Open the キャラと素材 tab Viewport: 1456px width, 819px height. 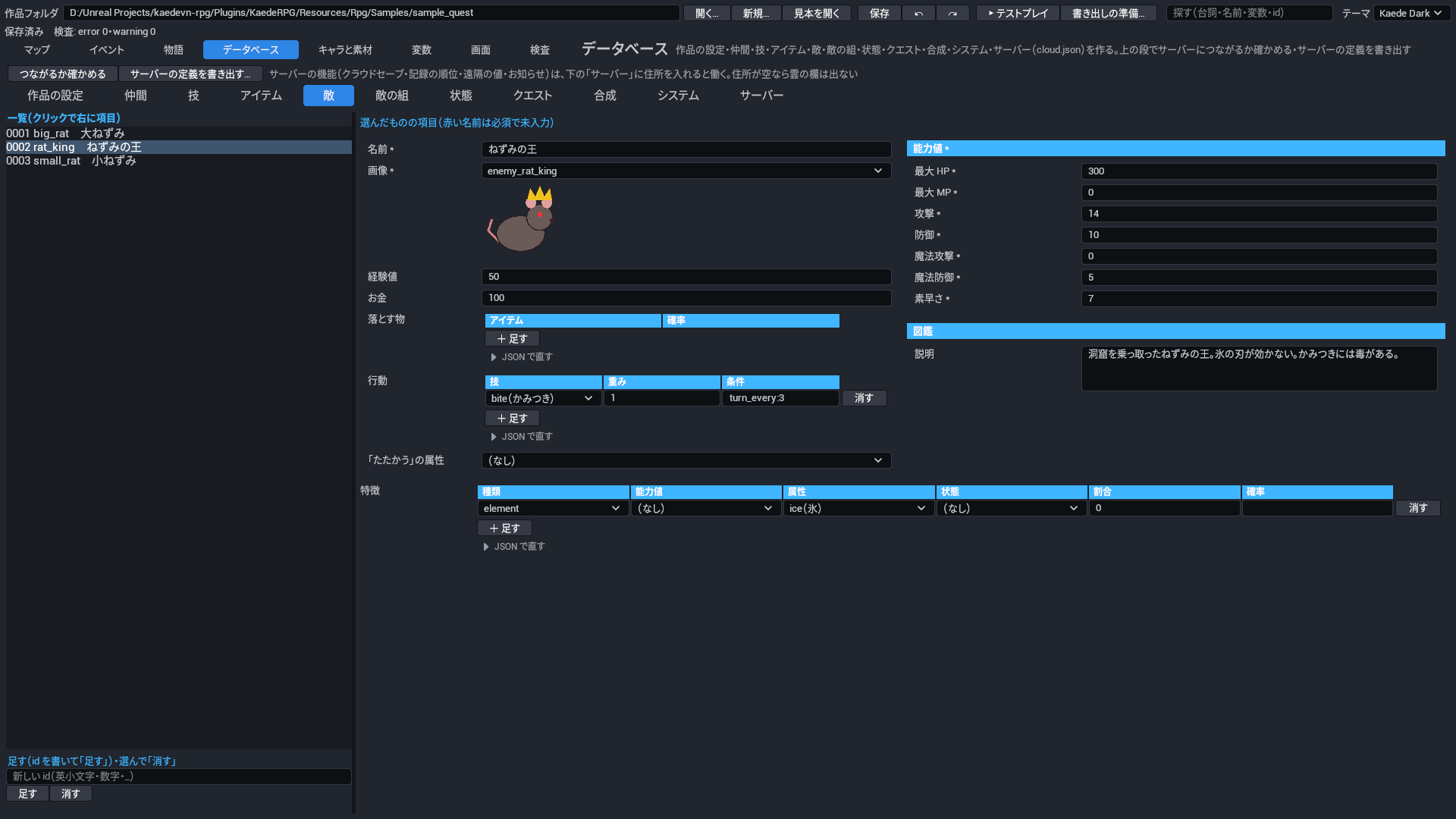345,49
